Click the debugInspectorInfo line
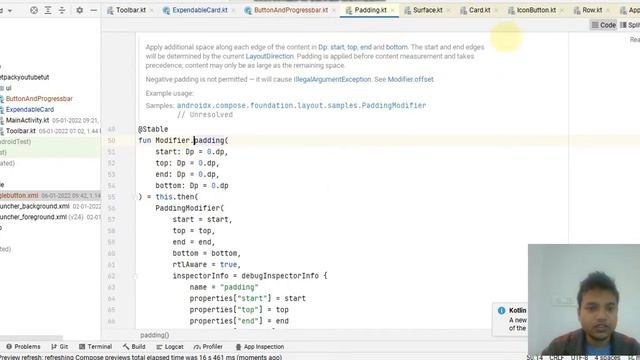The height and width of the screenshot is (360, 640). tap(250, 276)
